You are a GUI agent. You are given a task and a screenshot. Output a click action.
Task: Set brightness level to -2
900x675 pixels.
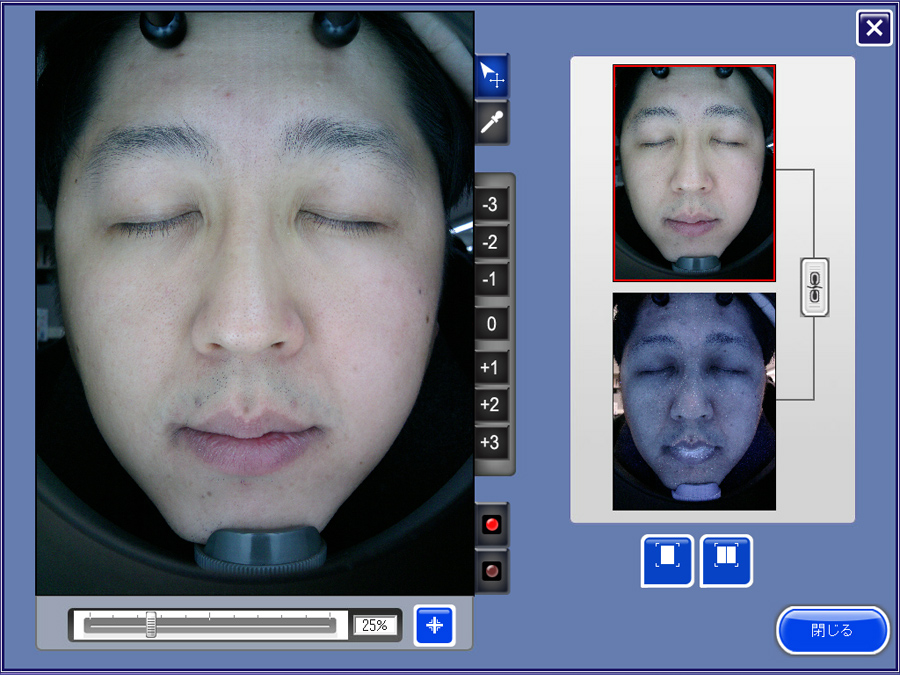pos(491,242)
